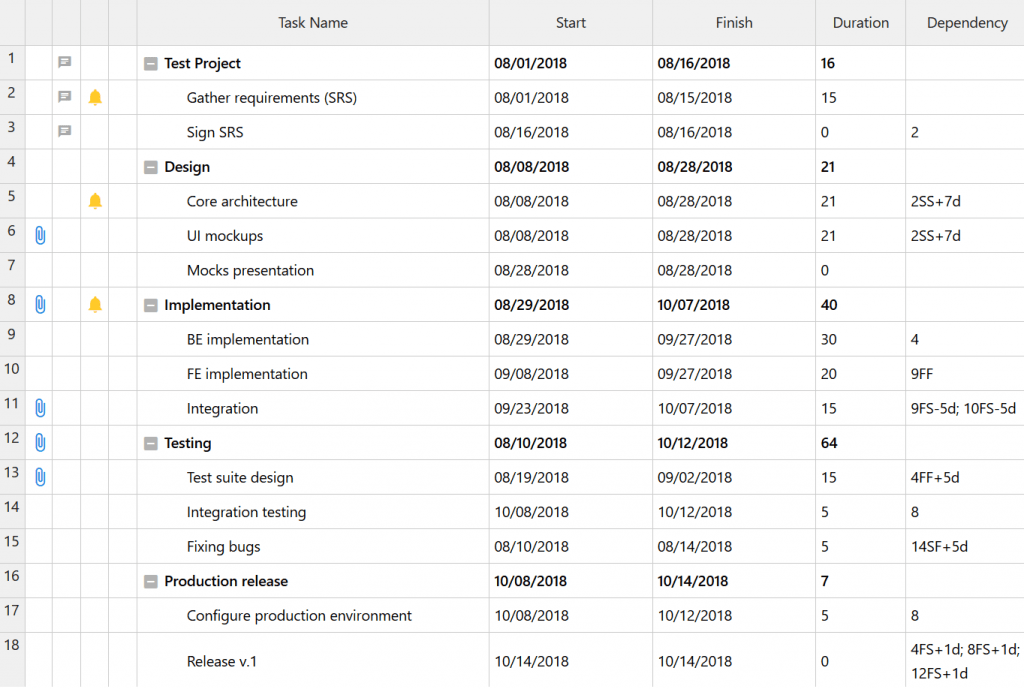Collapse the Test Project group

pyautogui.click(x=151, y=64)
